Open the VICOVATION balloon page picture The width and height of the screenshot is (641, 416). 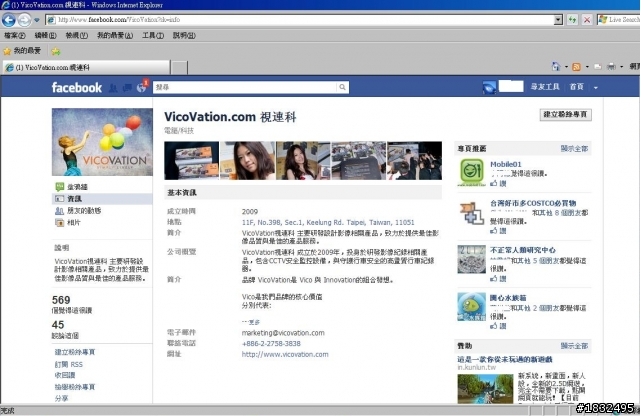[x=102, y=142]
